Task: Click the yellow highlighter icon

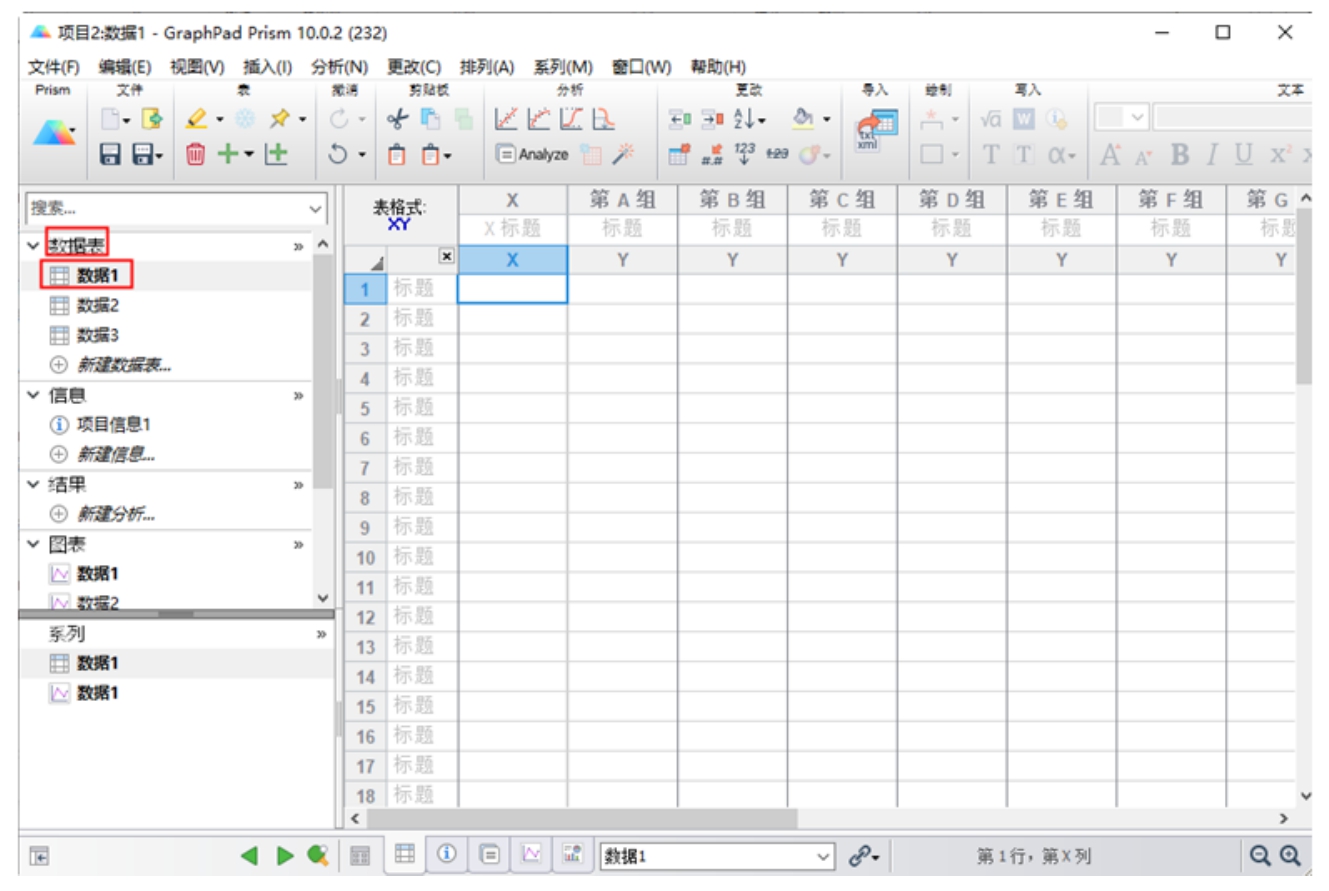Action: tap(197, 120)
